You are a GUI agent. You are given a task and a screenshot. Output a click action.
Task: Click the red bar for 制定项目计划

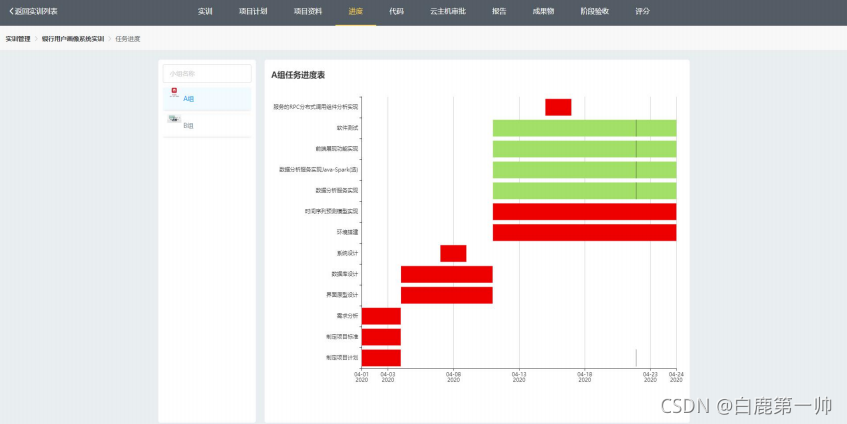point(381,358)
